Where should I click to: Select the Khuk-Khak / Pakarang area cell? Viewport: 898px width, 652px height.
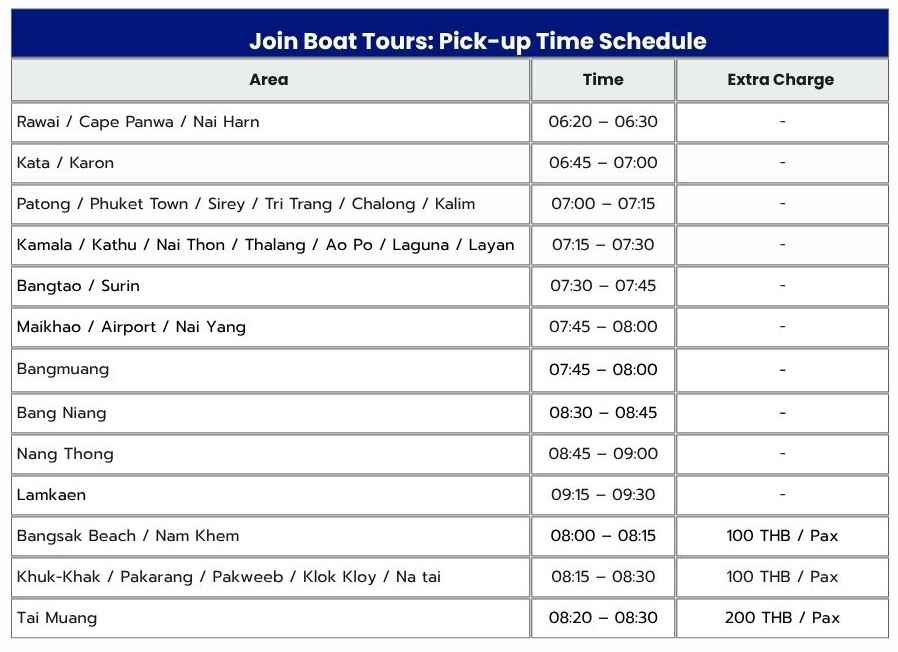click(229, 577)
